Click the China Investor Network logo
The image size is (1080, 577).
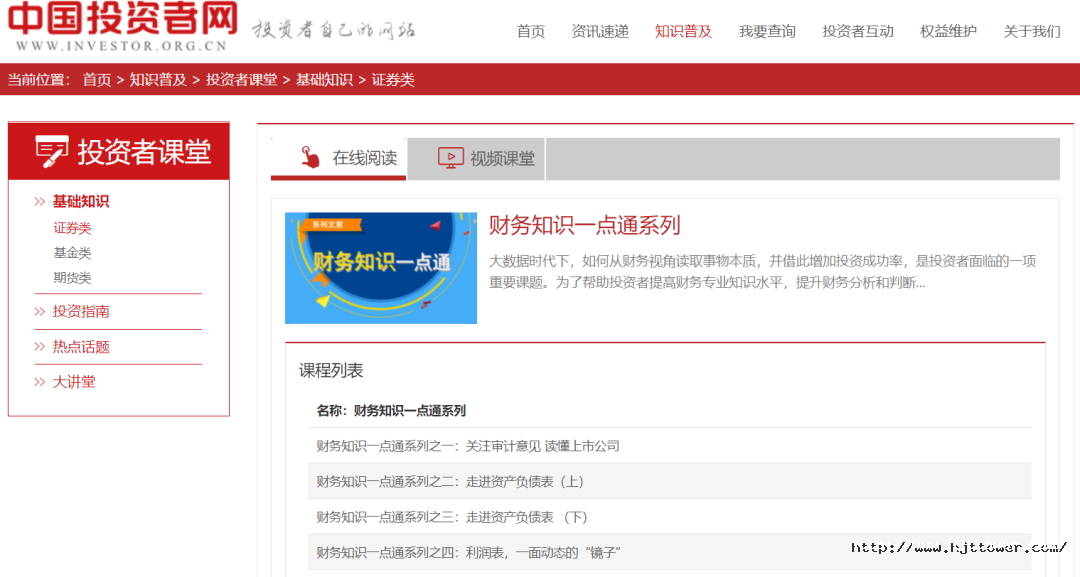coord(123,27)
